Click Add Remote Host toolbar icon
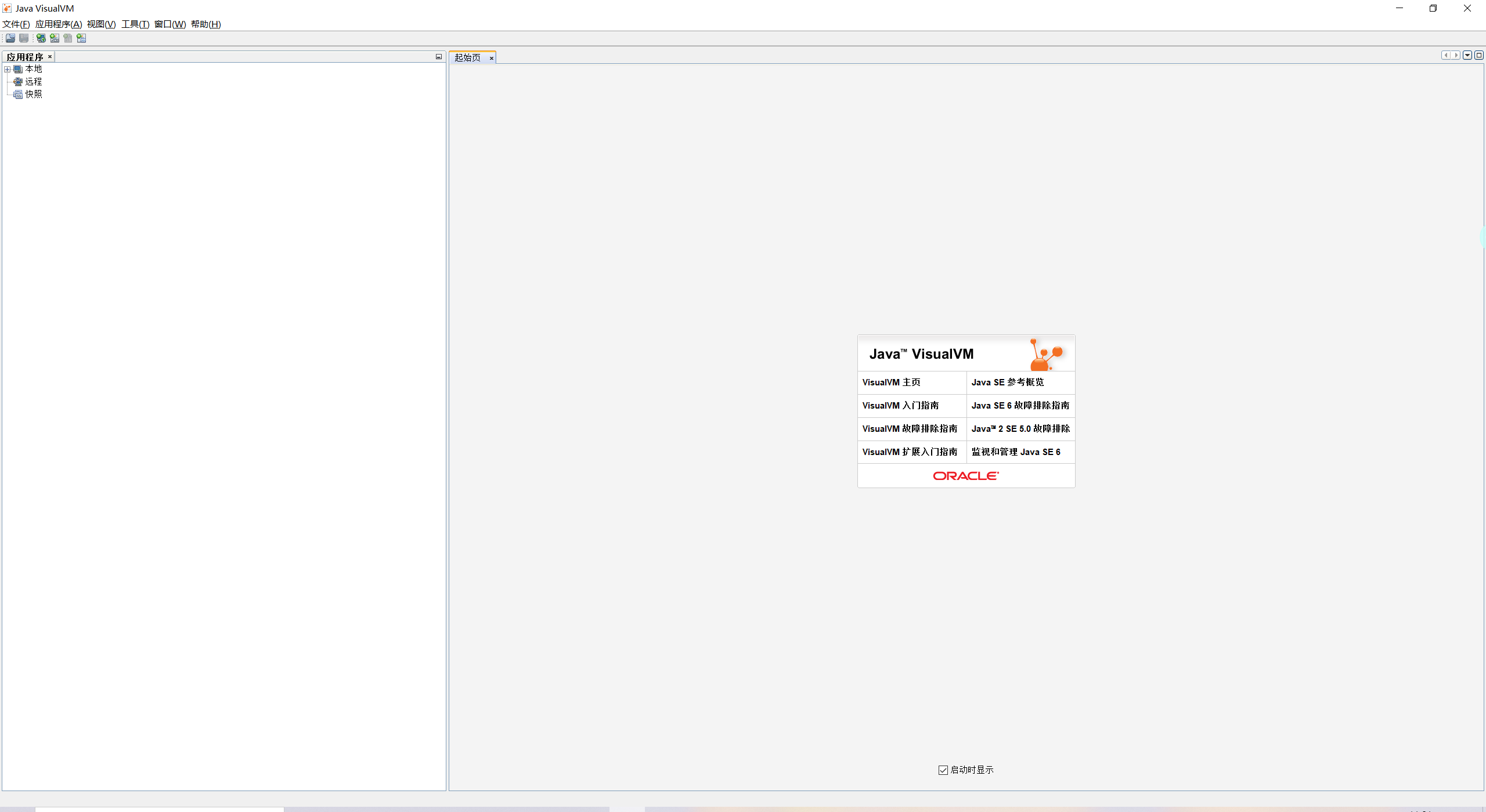 click(x=41, y=38)
